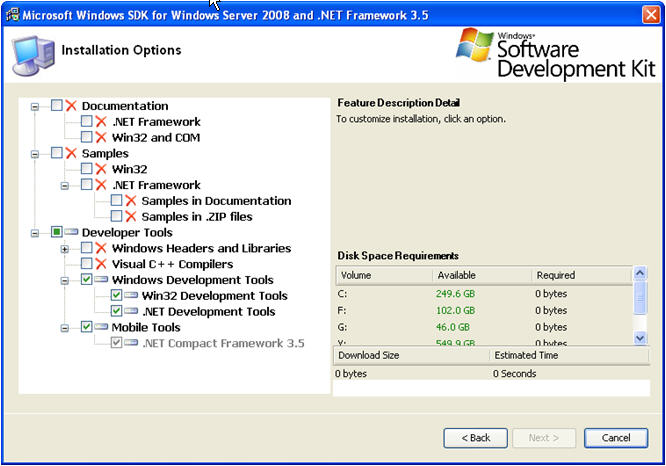Click the 46.0 GB available value
This screenshot has height=466, width=666.
(453, 327)
